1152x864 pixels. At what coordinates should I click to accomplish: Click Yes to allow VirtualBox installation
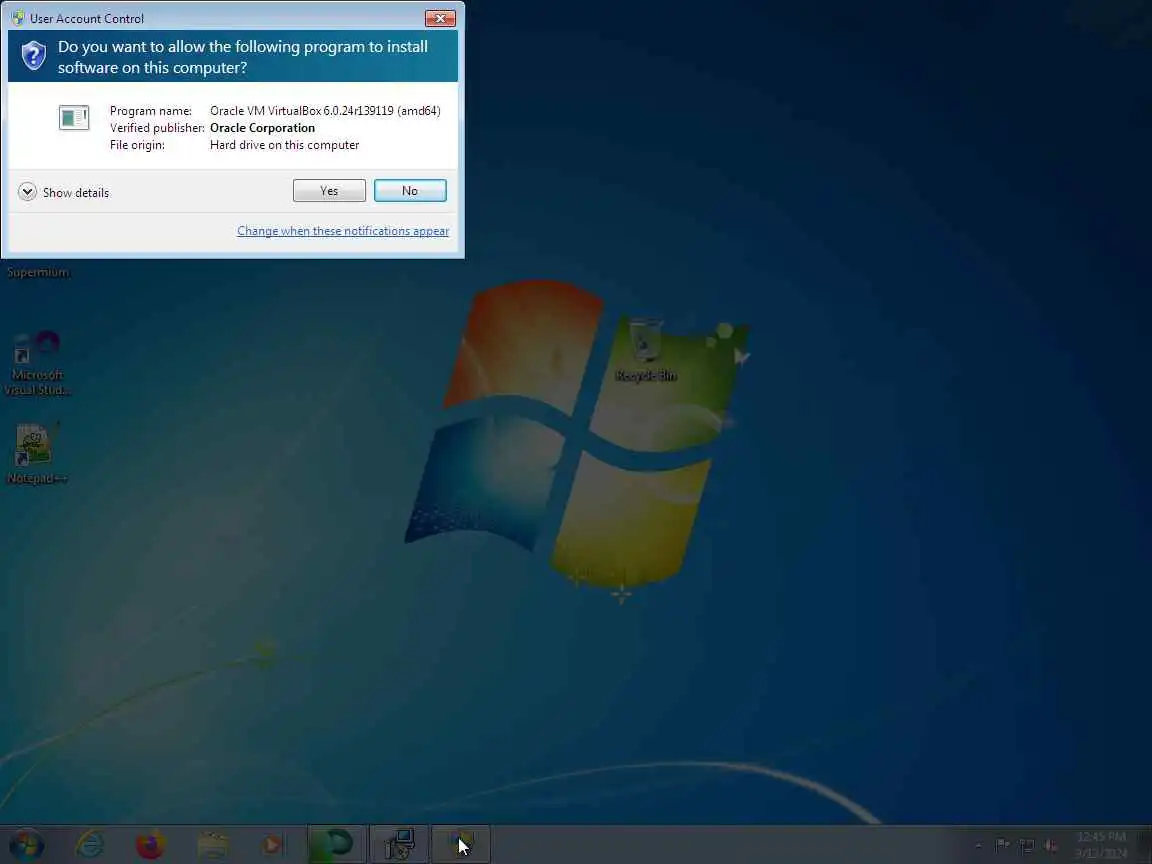click(329, 190)
